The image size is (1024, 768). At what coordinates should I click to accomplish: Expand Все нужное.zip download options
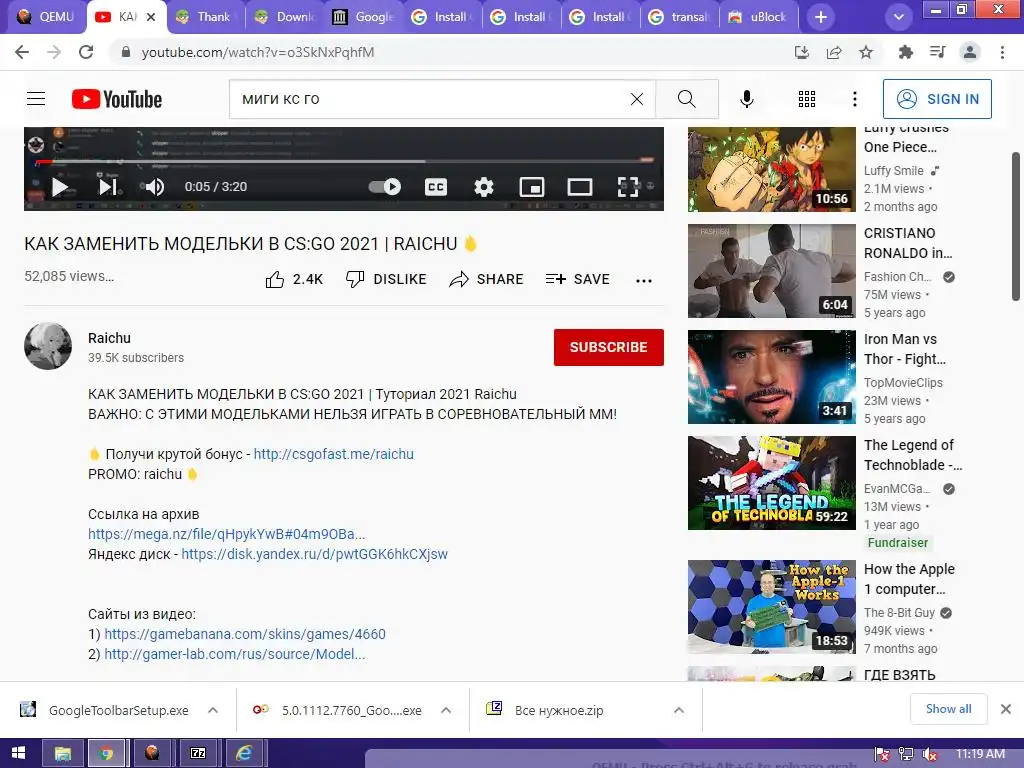click(679, 711)
